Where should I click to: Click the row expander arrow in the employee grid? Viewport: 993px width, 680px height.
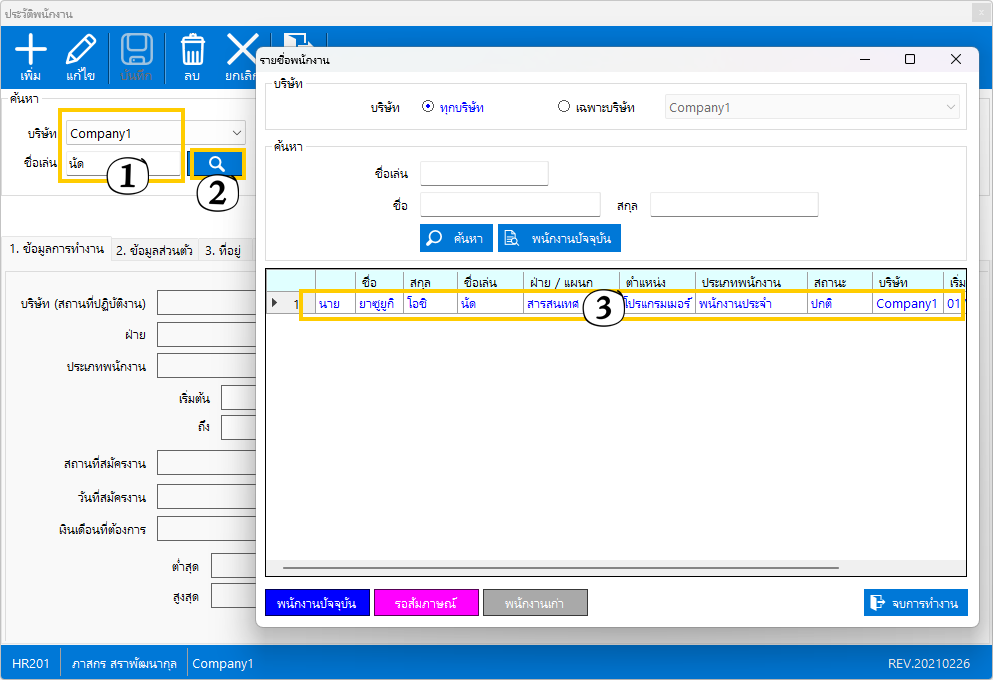pyautogui.click(x=276, y=303)
